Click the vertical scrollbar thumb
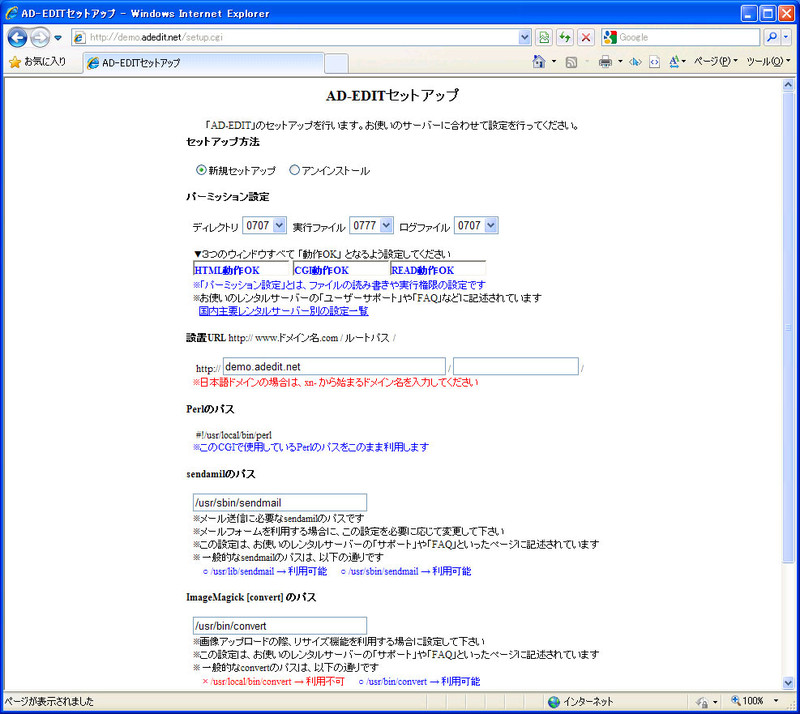The width and height of the screenshot is (800, 714). pyautogui.click(x=788, y=327)
